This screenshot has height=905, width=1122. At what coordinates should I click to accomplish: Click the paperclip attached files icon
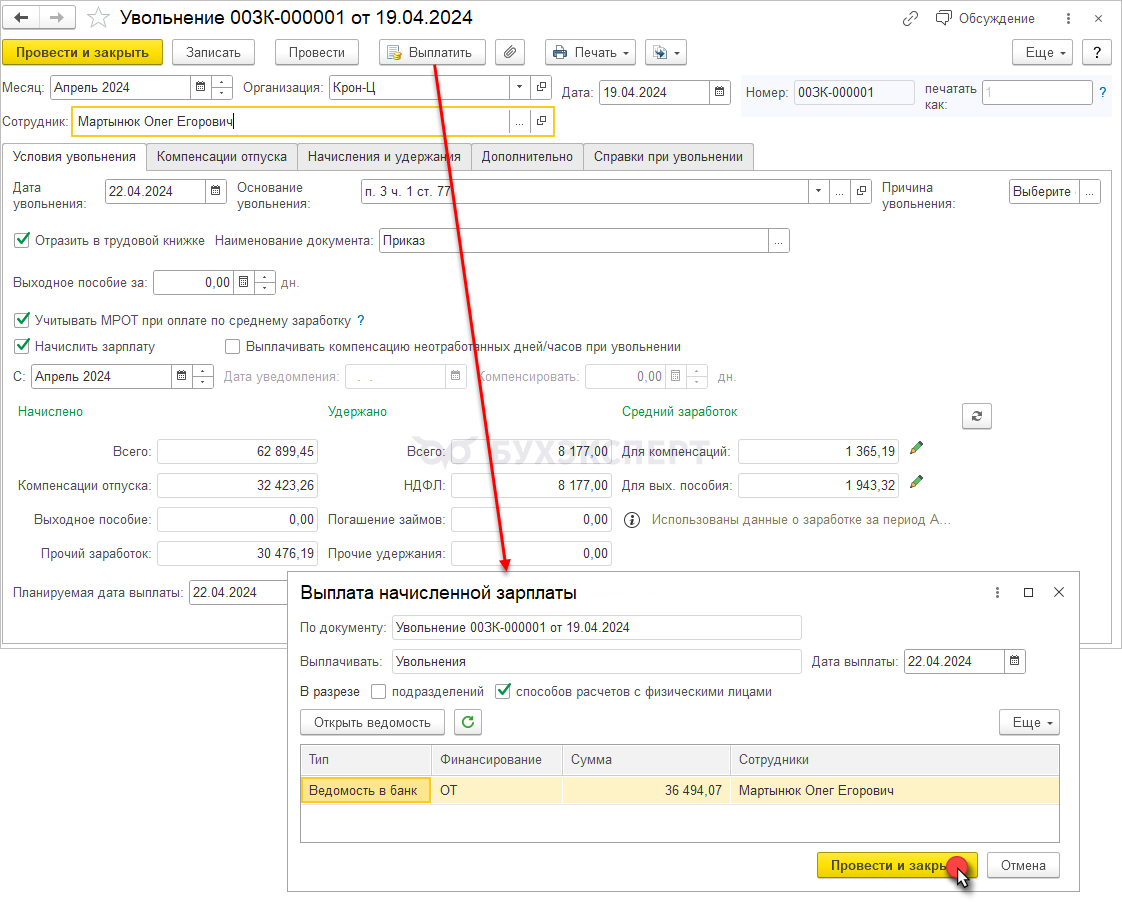pos(510,52)
